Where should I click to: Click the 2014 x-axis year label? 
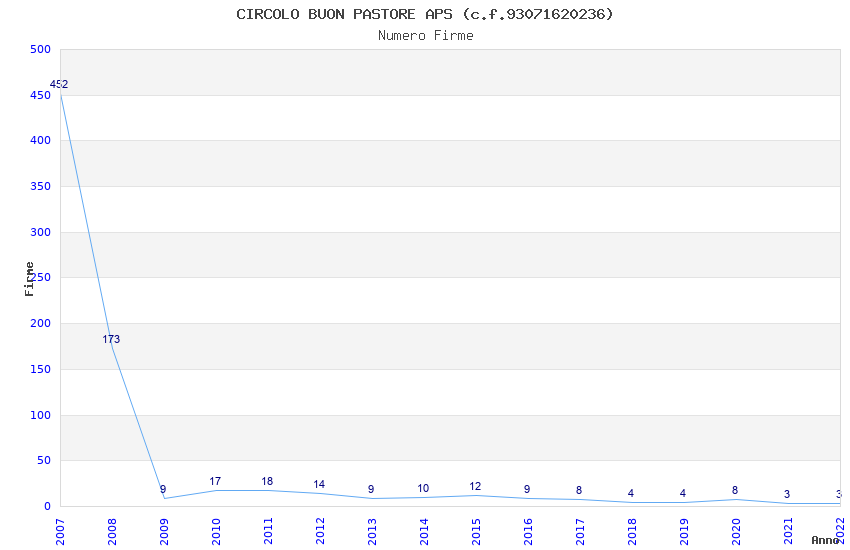pyautogui.click(x=424, y=532)
